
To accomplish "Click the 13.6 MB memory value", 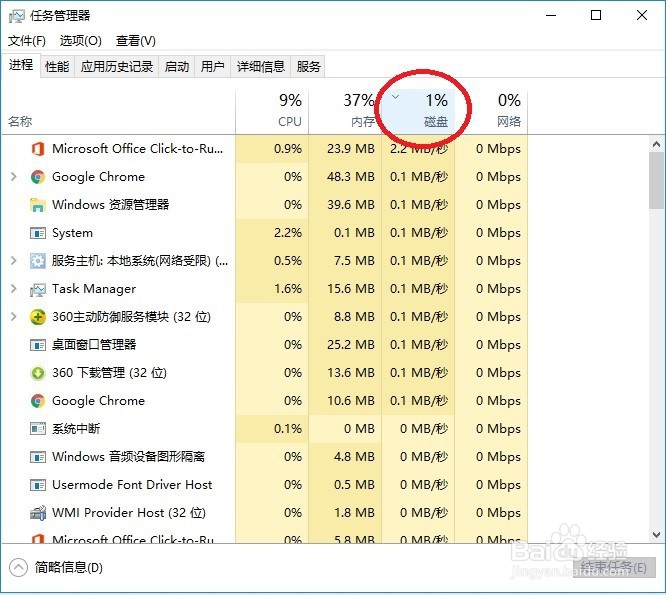I will [x=351, y=373].
